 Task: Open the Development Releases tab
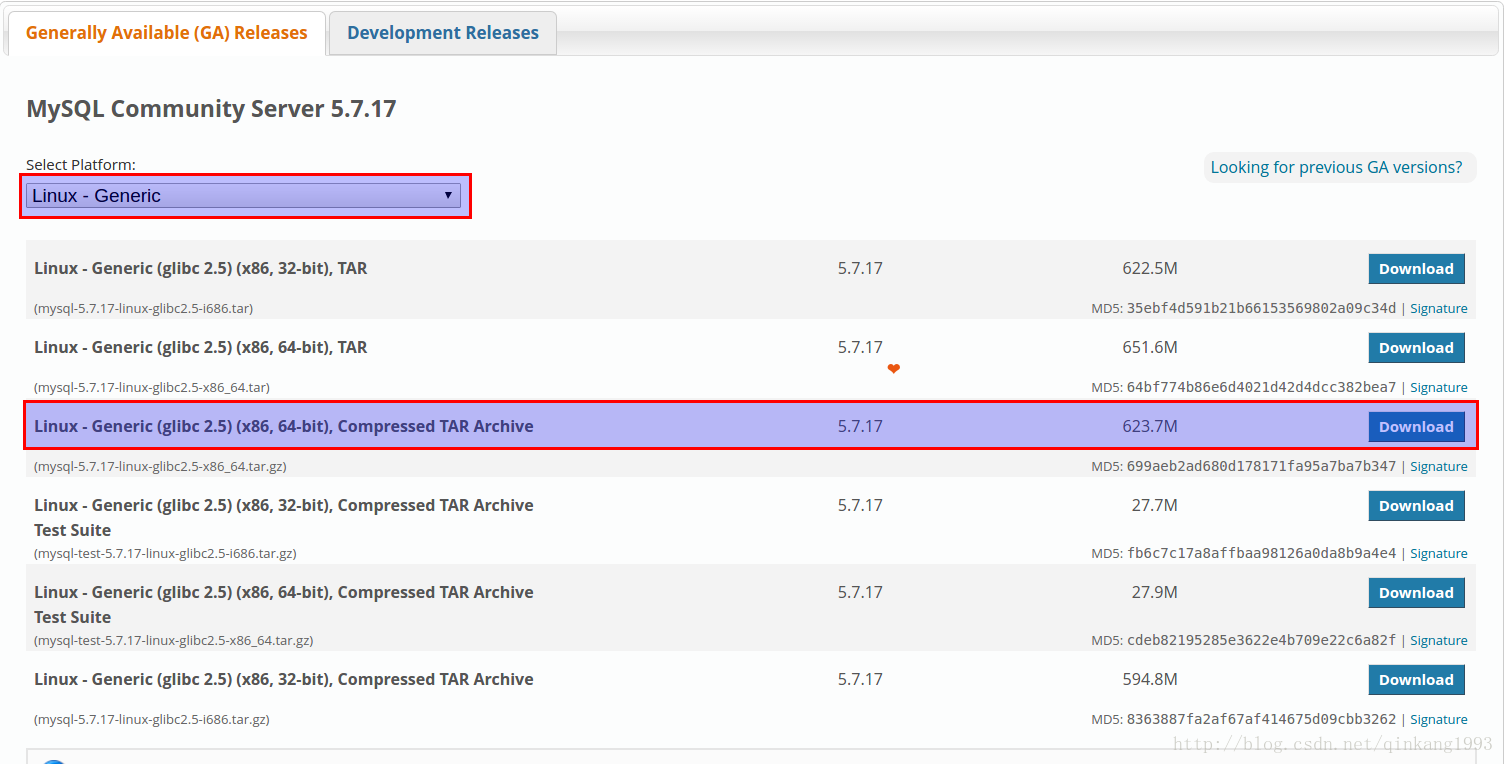click(x=443, y=33)
